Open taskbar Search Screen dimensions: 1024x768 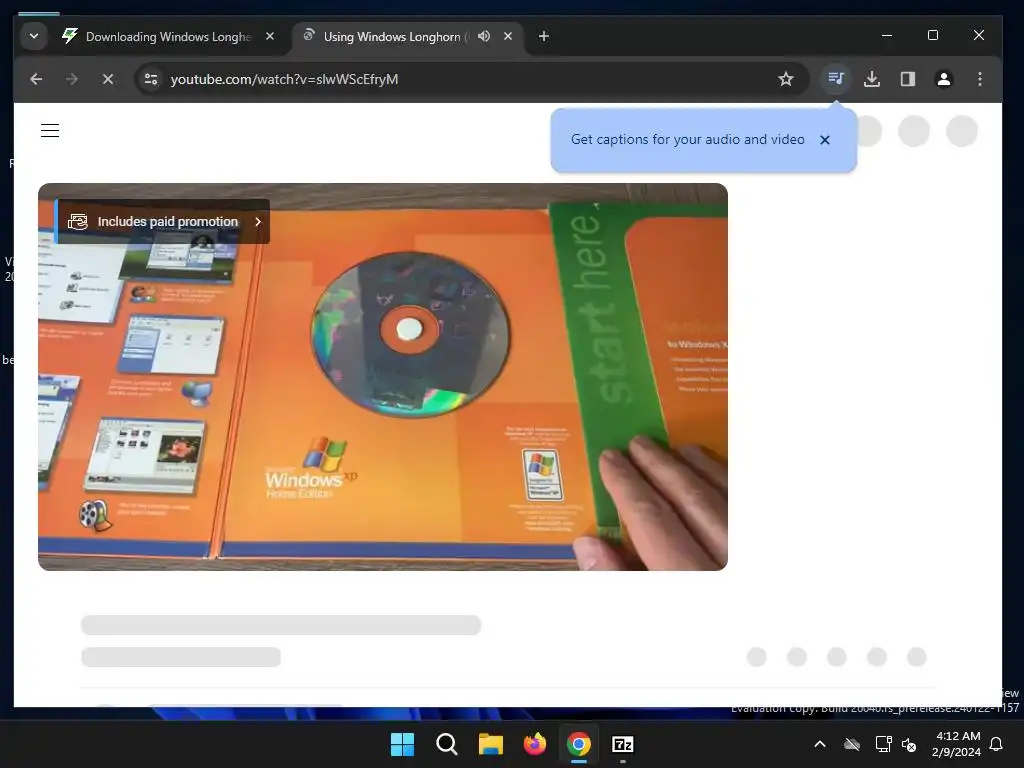447,744
